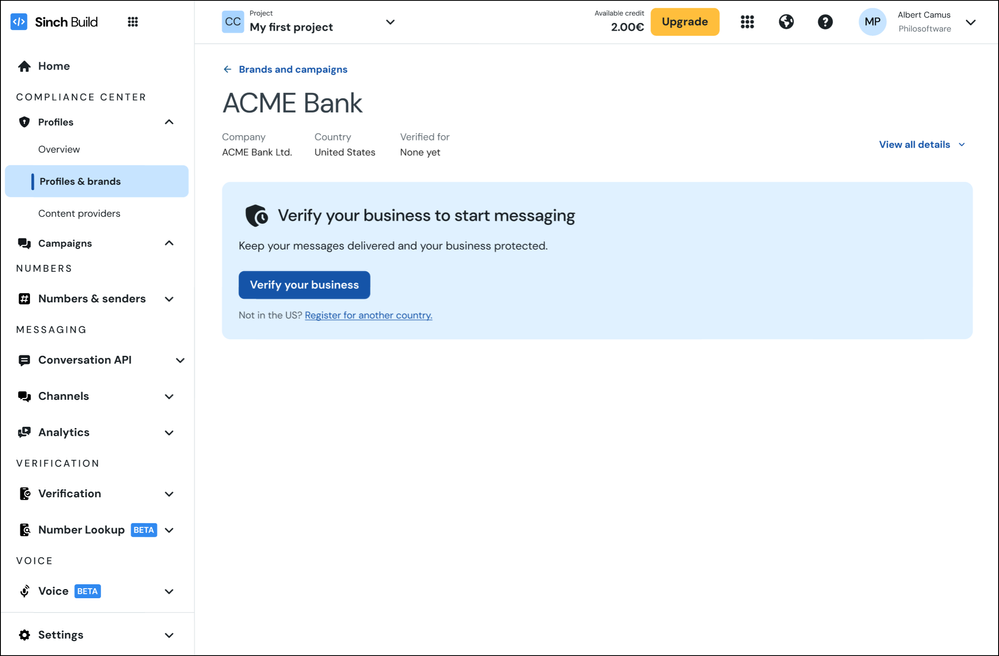Open the user account dropdown arrow
This screenshot has width=999, height=656.
point(970,22)
